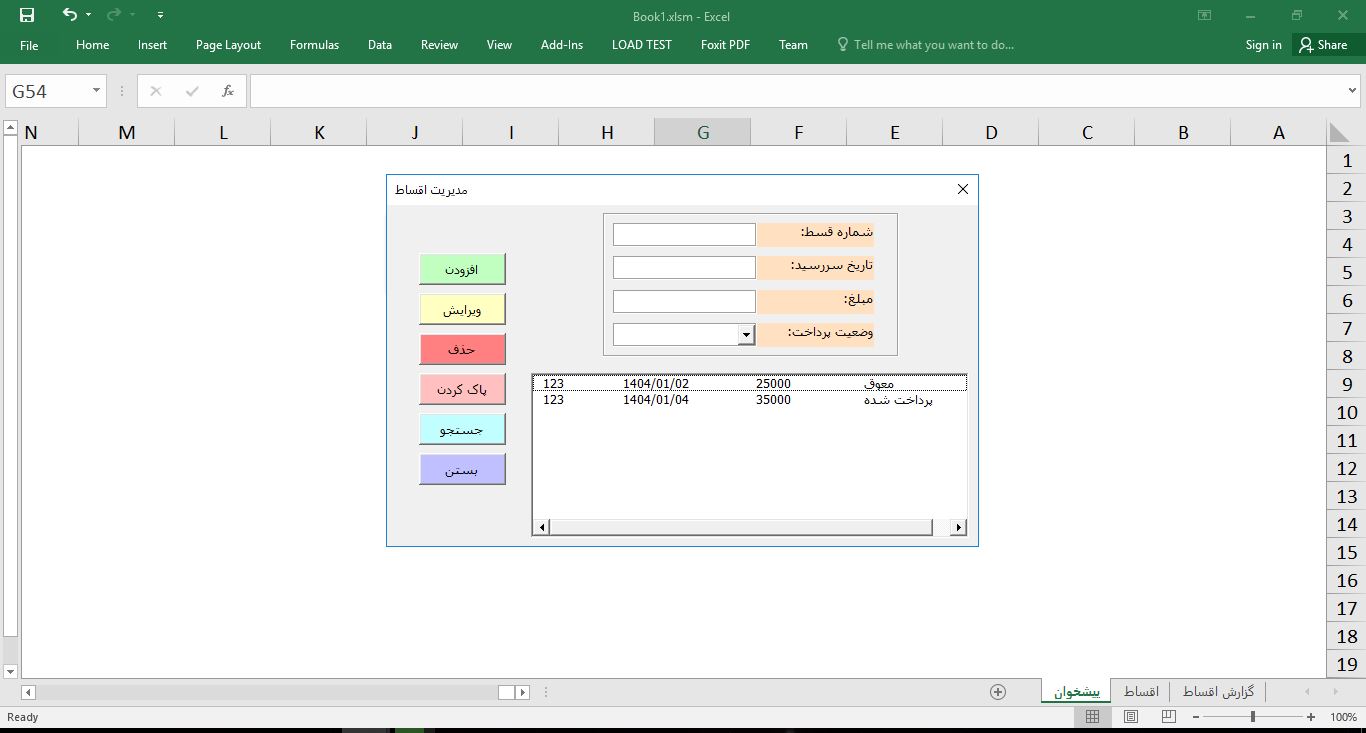Viewport: 1366px width, 733px height.
Task: Switch to پیشخوان sheet tab
Action: (x=1076, y=691)
